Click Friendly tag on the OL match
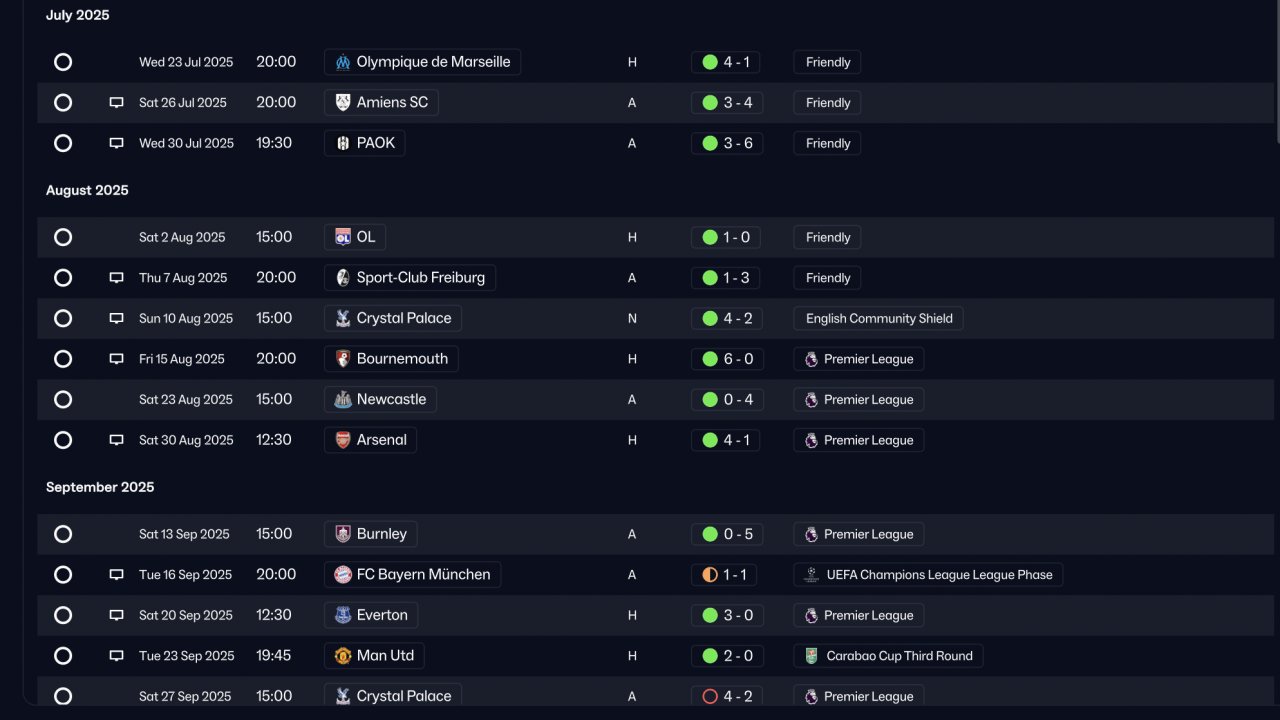Viewport: 1280px width, 720px height. pos(827,238)
